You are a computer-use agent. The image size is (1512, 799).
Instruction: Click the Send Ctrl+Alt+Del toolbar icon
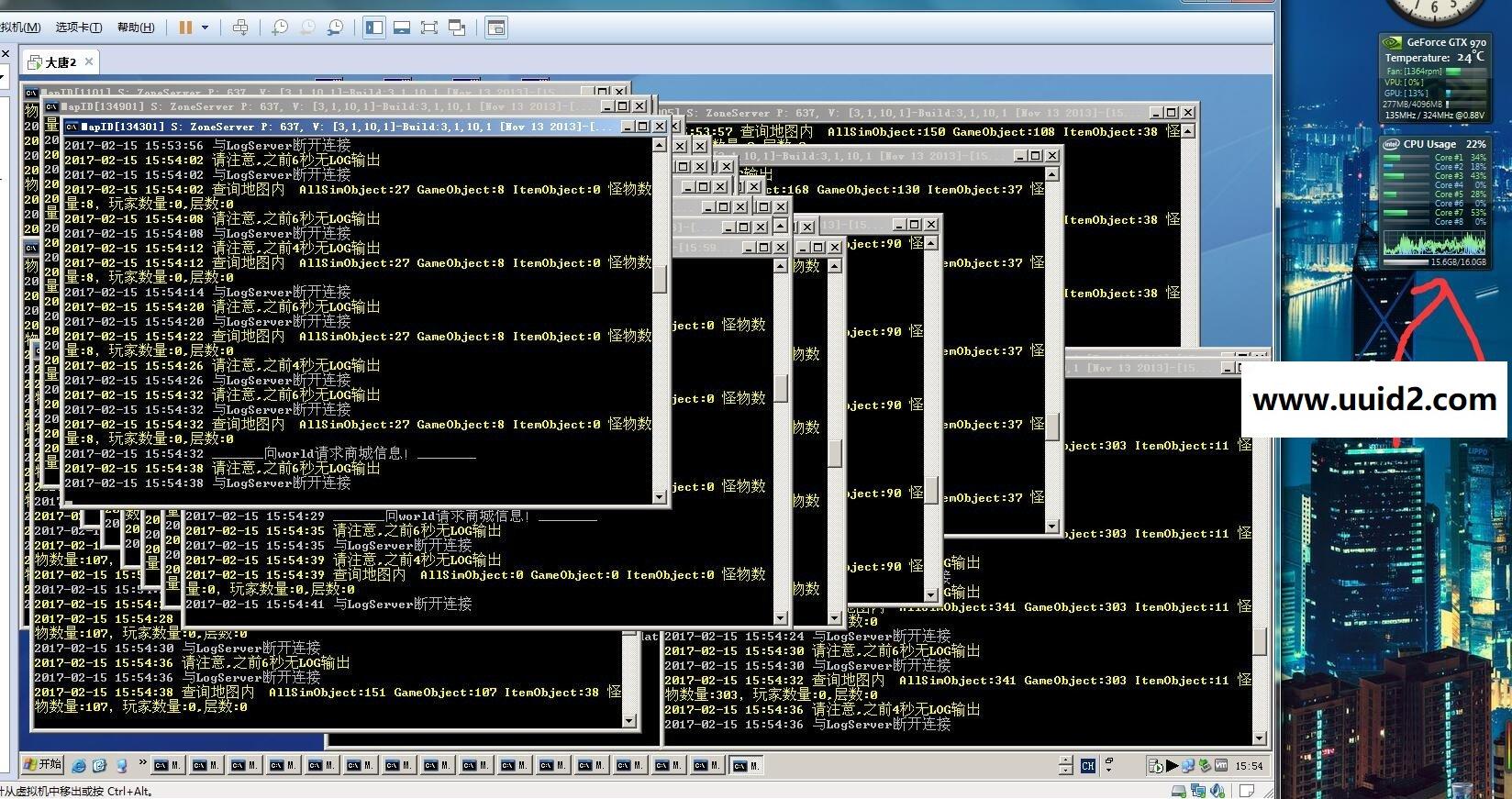240,28
